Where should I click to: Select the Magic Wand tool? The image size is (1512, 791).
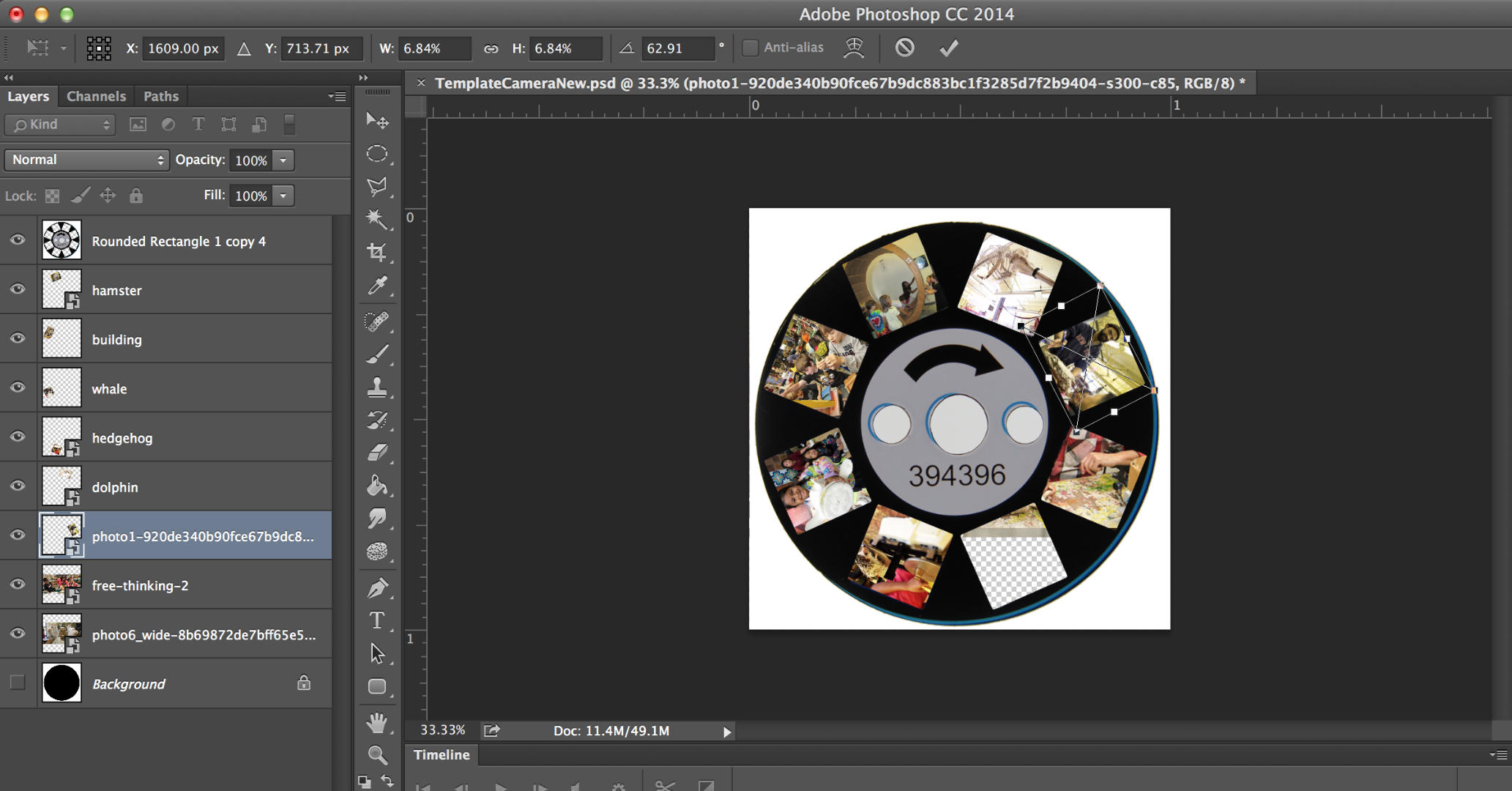pyautogui.click(x=377, y=218)
